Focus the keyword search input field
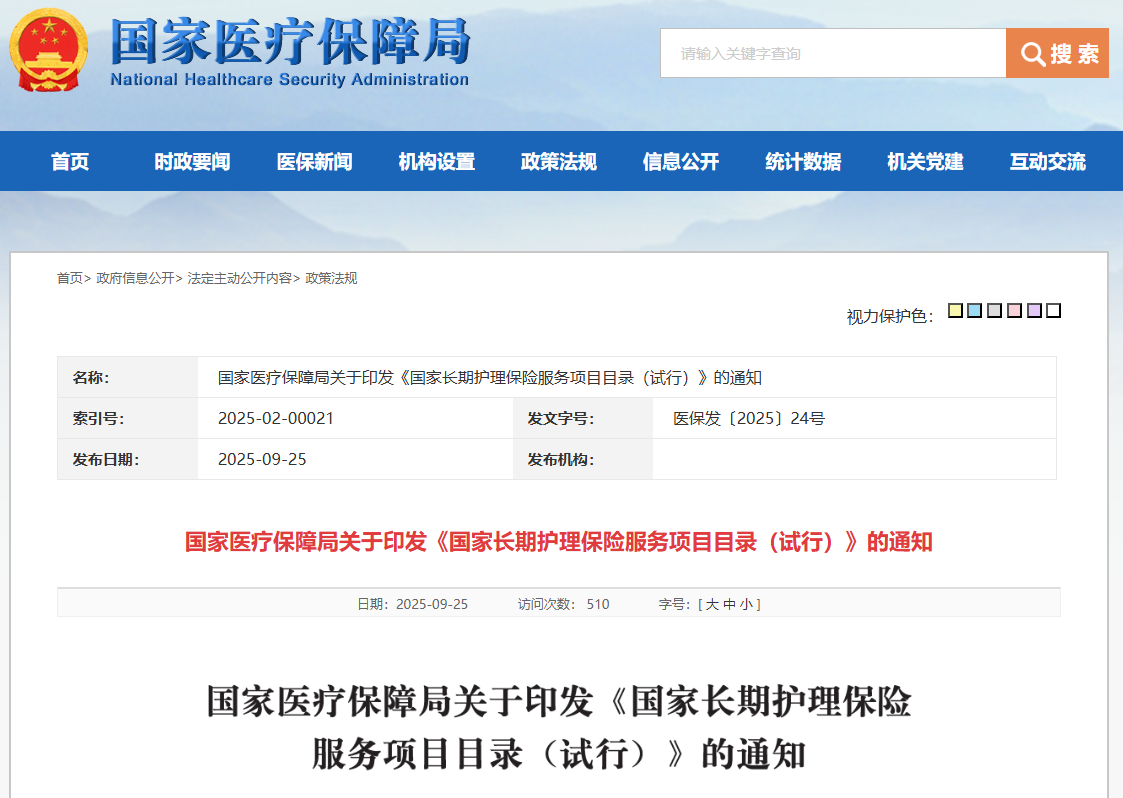This screenshot has height=798, width=1123. click(x=832, y=53)
